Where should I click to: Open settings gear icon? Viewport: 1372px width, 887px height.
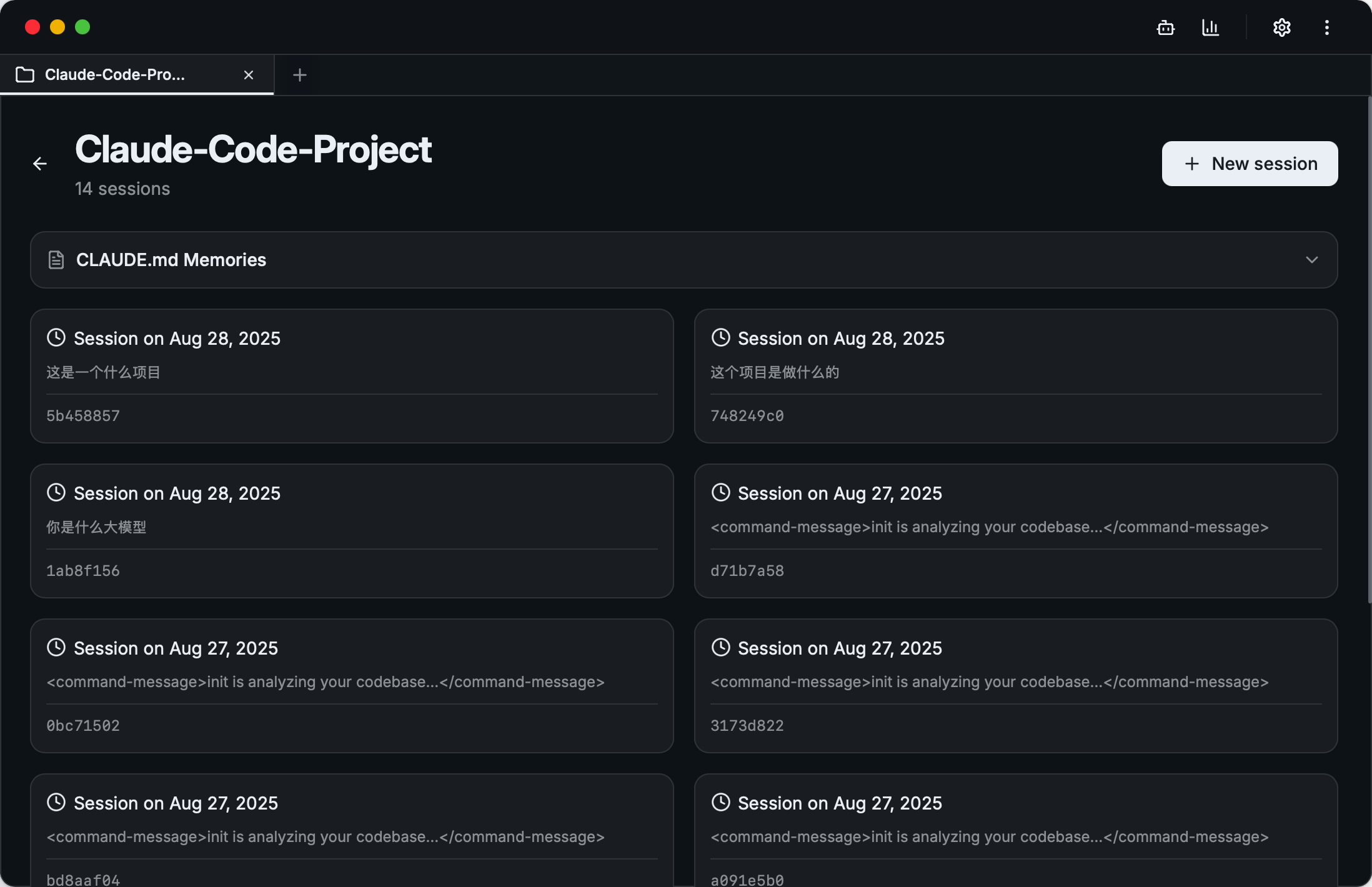click(x=1281, y=27)
